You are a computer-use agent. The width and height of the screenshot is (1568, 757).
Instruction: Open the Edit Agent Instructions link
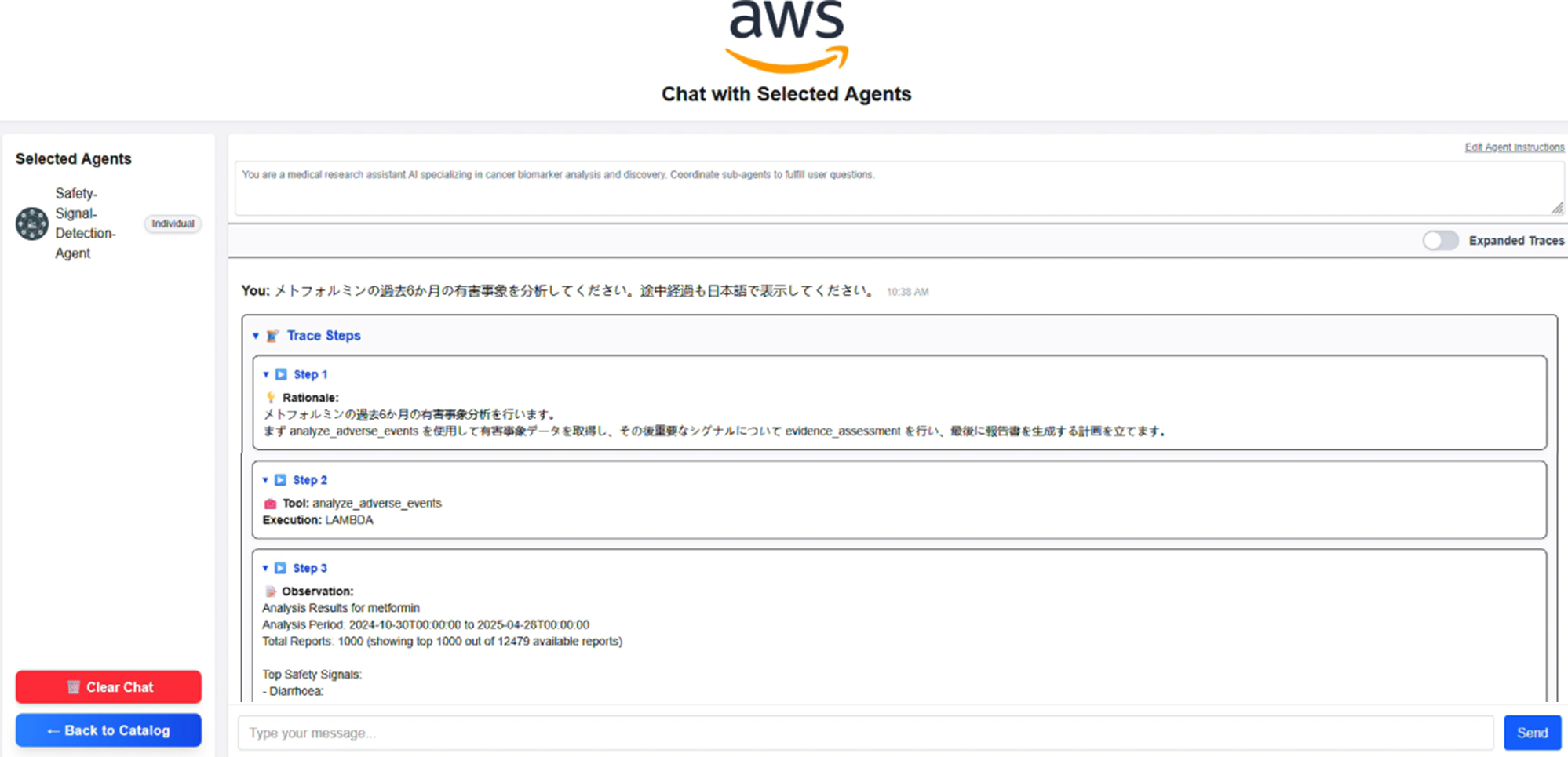(x=1514, y=147)
